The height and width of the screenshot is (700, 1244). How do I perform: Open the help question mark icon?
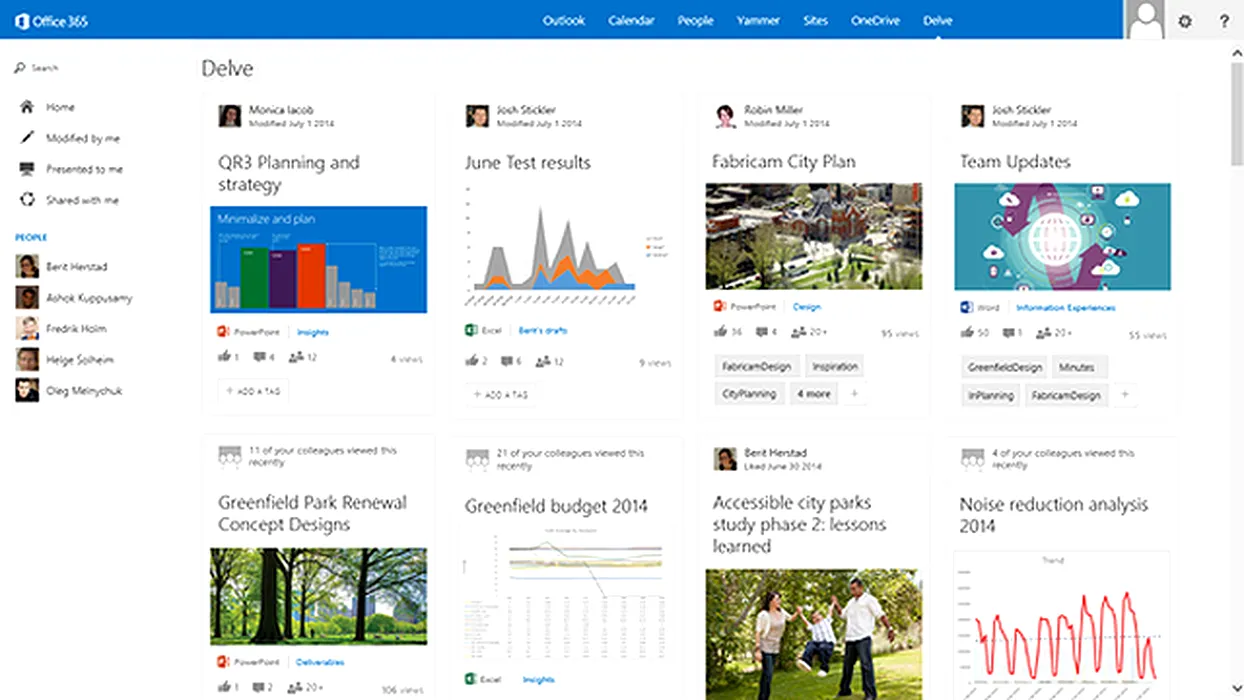click(x=1223, y=20)
